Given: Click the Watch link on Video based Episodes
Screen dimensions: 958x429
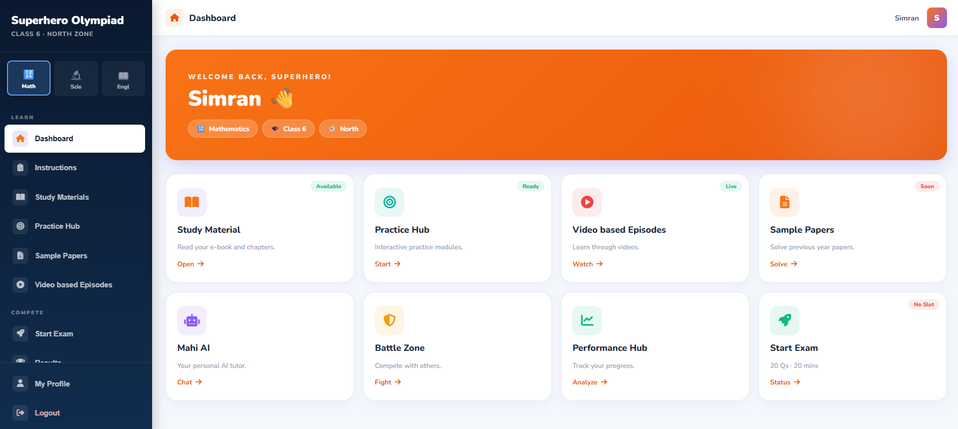Looking at the screenshot, I should pos(588,264).
